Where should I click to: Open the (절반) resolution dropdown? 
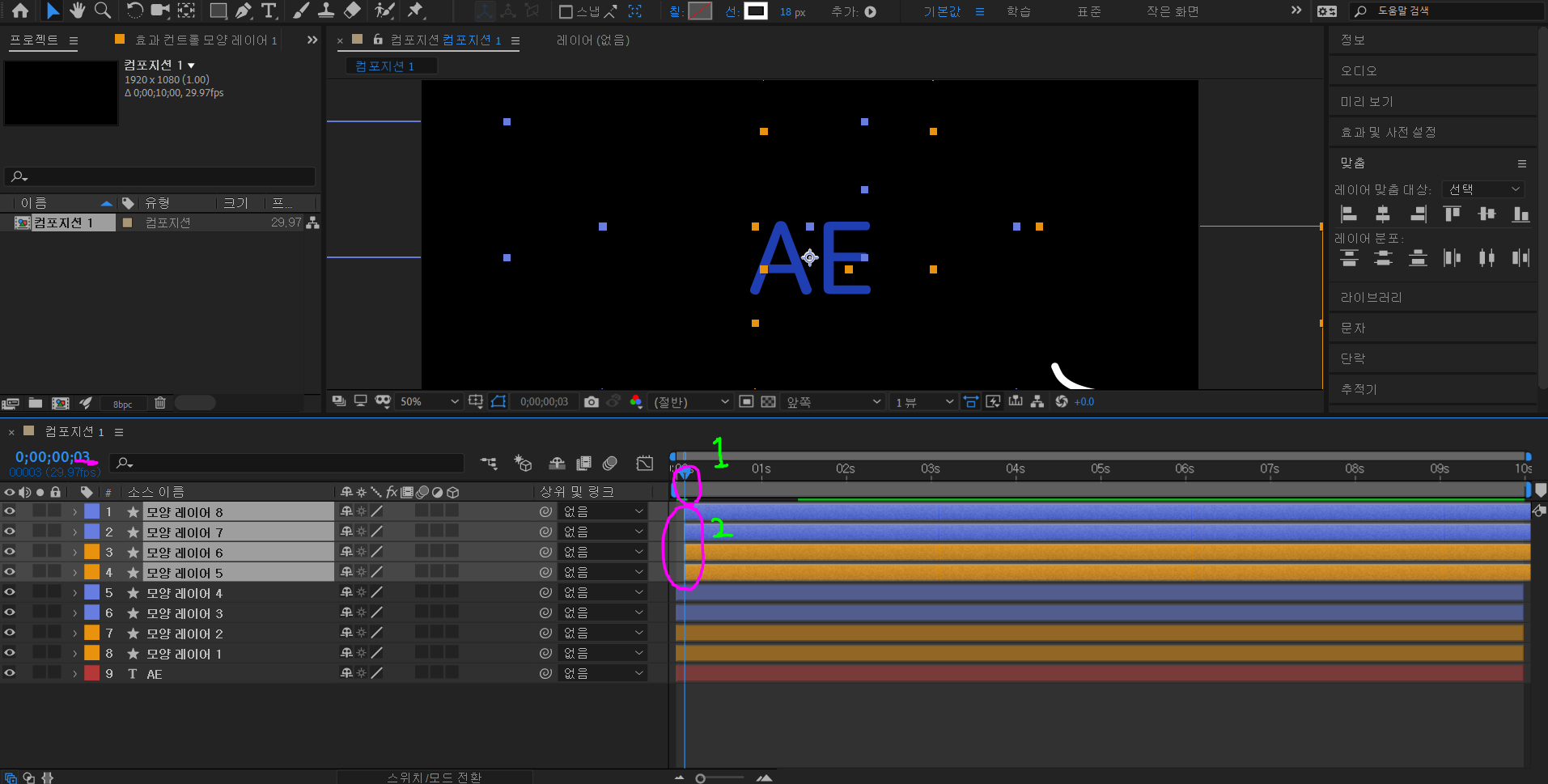click(690, 402)
